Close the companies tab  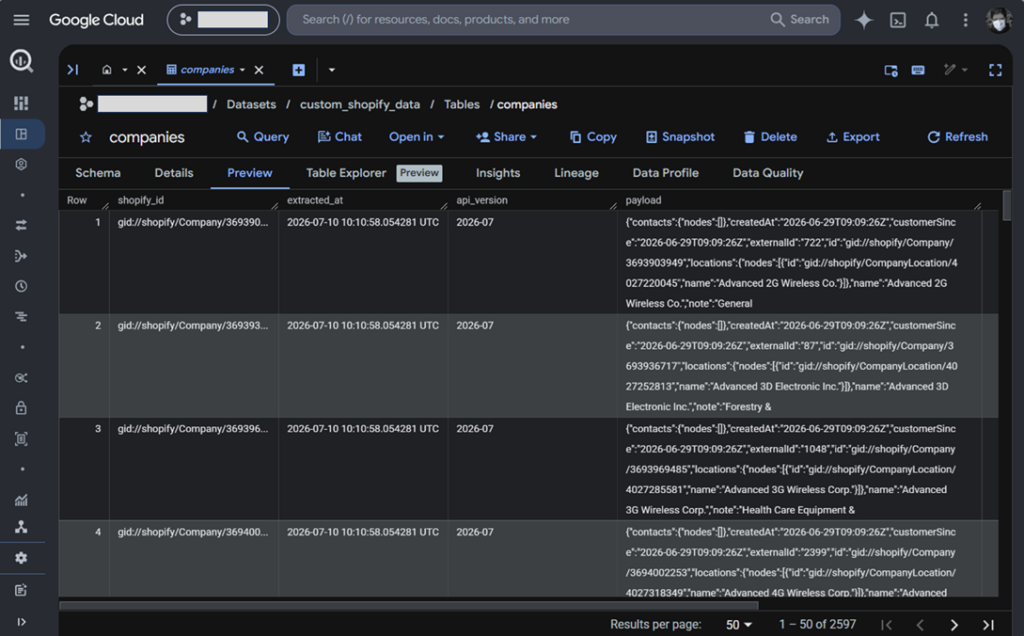tap(259, 70)
